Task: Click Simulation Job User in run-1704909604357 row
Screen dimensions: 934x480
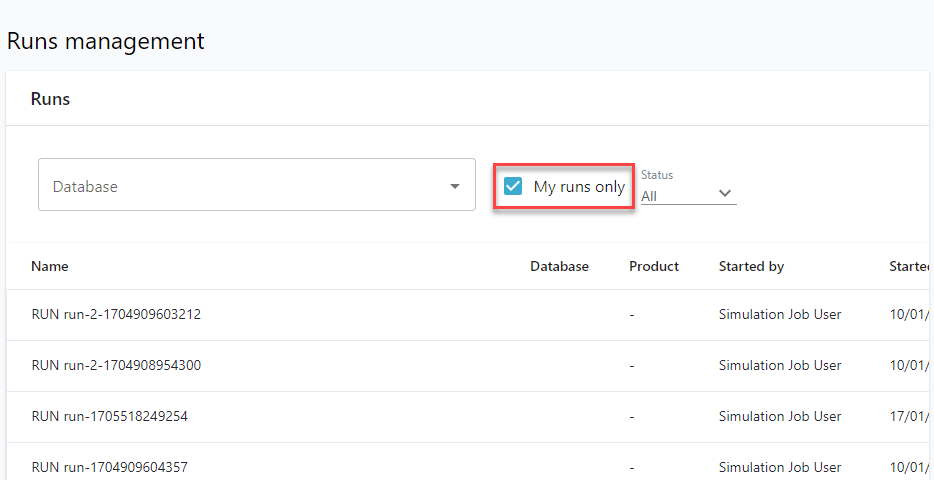Action: [x=780, y=467]
